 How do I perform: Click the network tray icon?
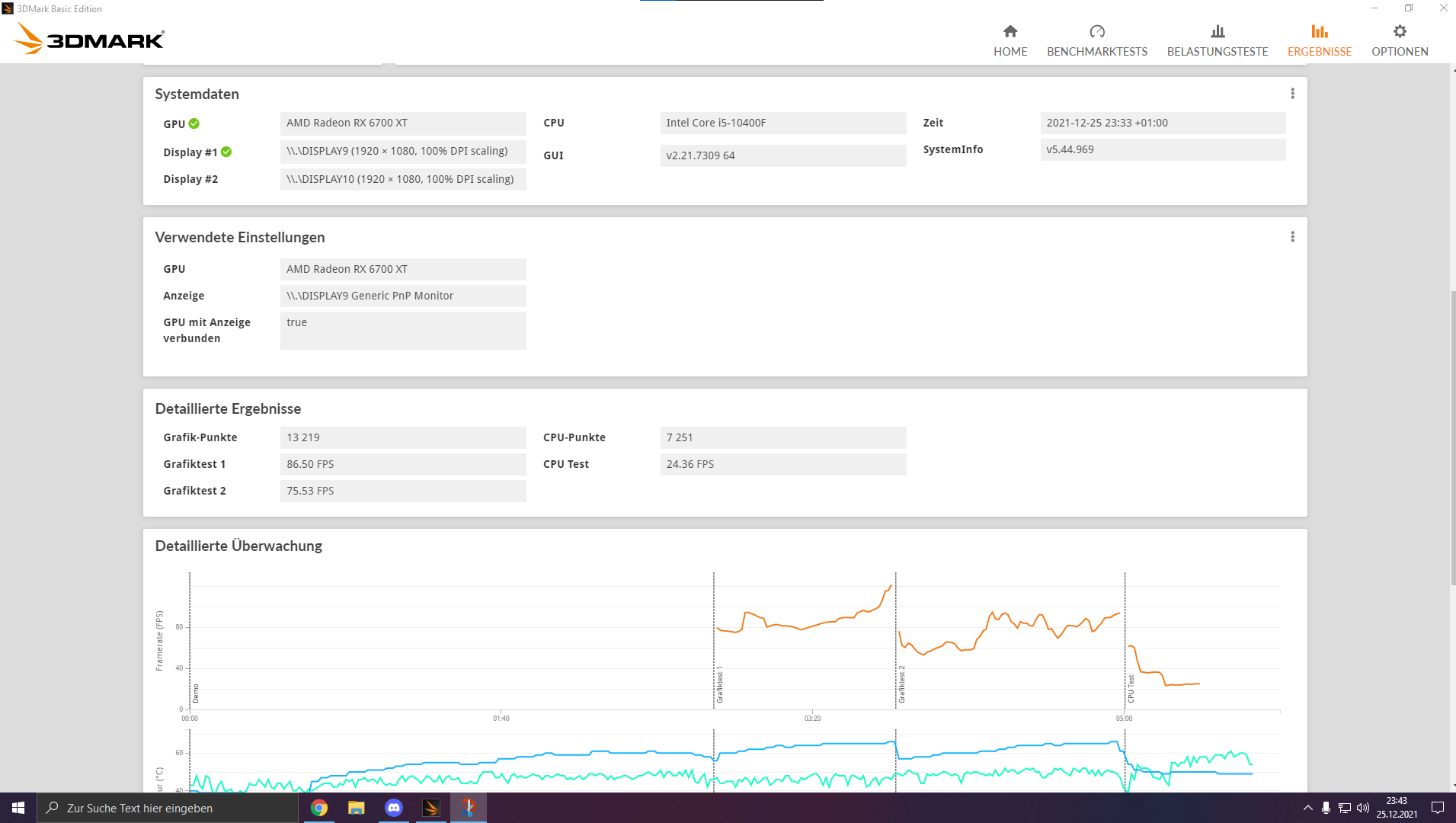1345,808
